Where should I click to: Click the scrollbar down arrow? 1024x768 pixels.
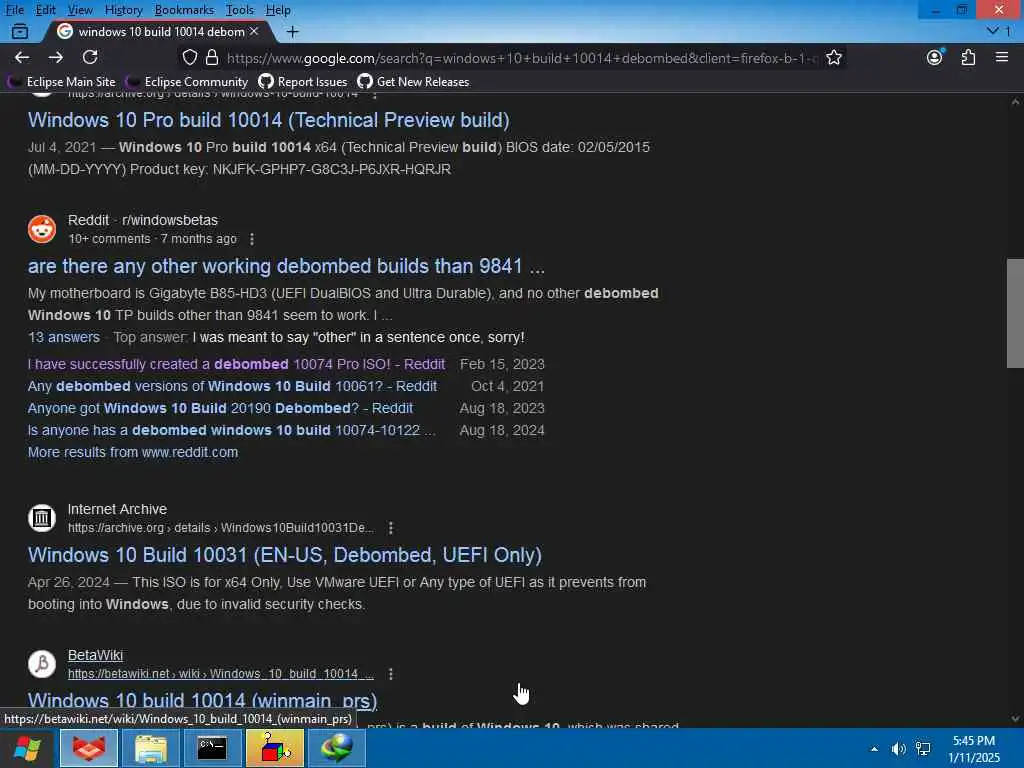(1015, 719)
